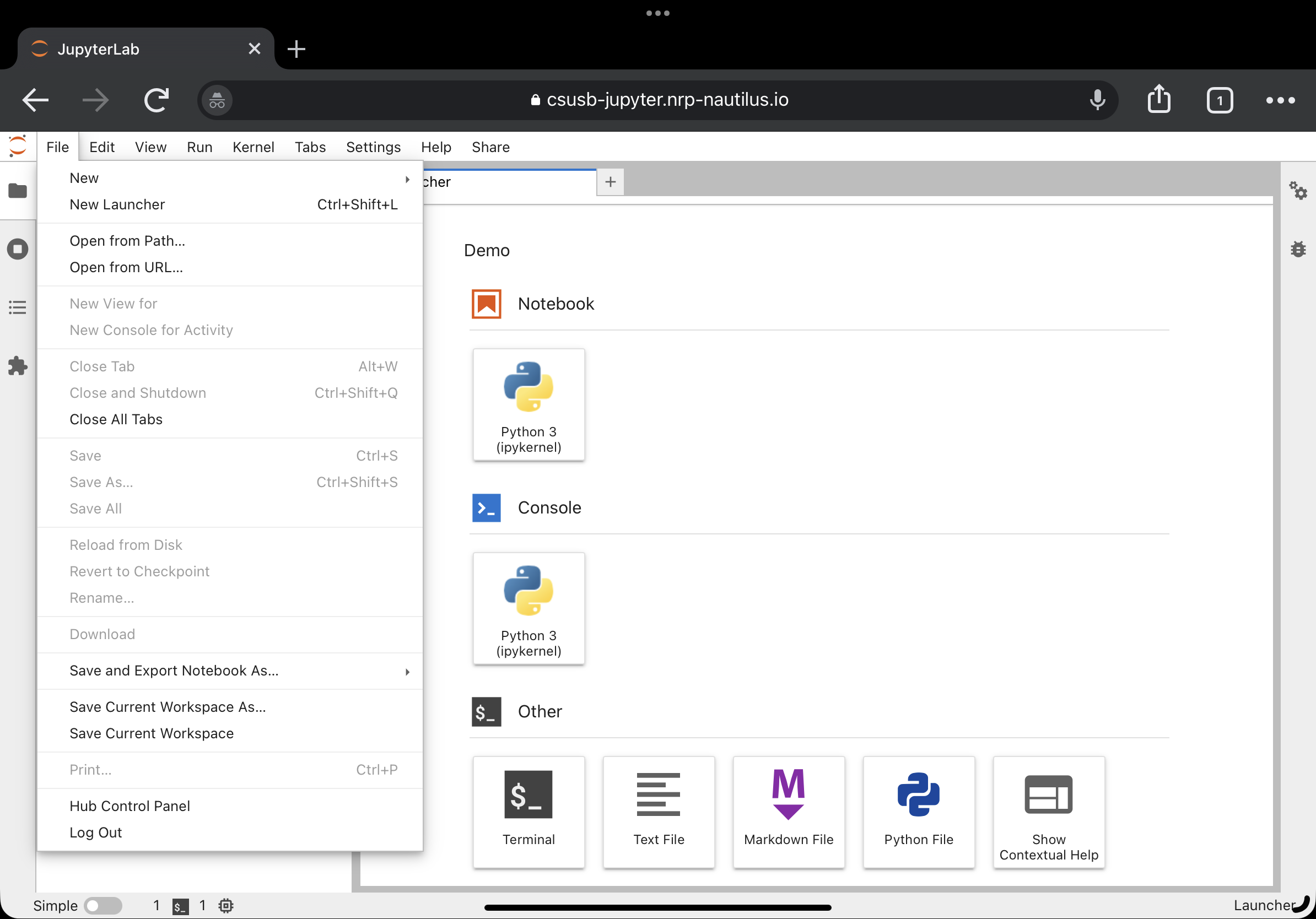Open the file browser folder icon in sidebar
1316x919 pixels.
tap(18, 190)
